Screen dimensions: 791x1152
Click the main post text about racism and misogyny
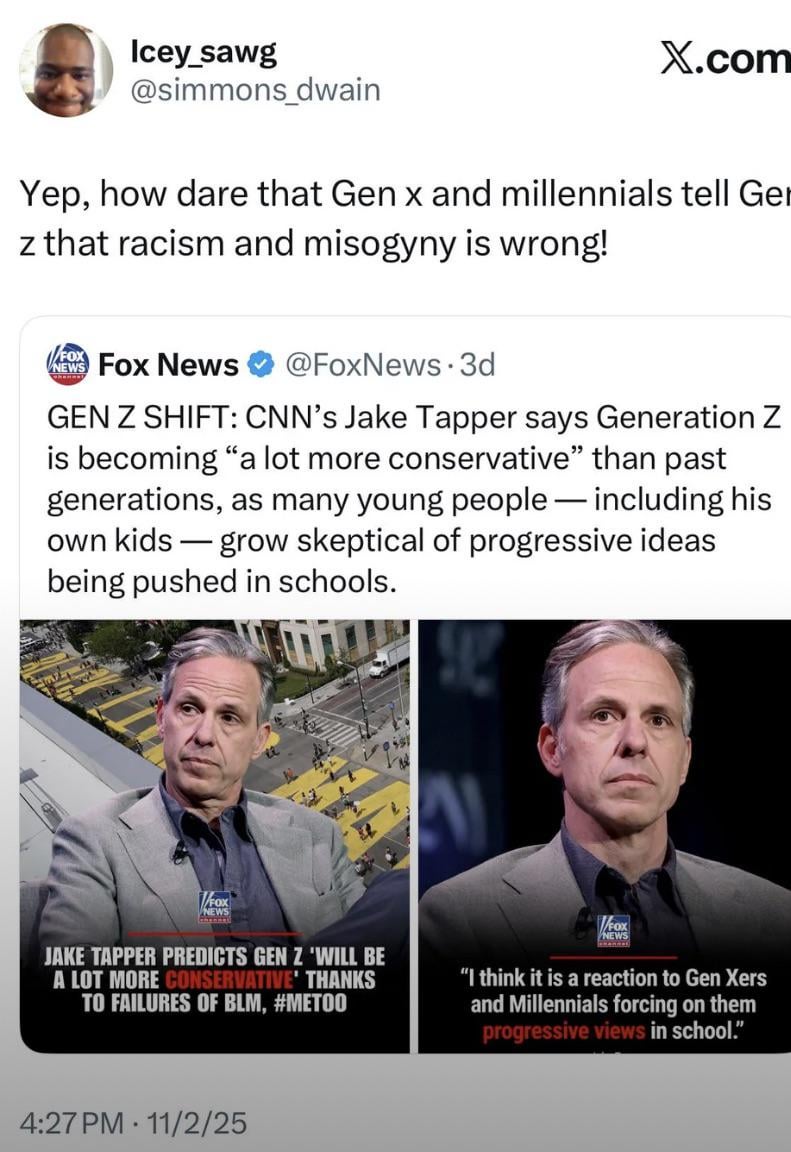[395, 219]
